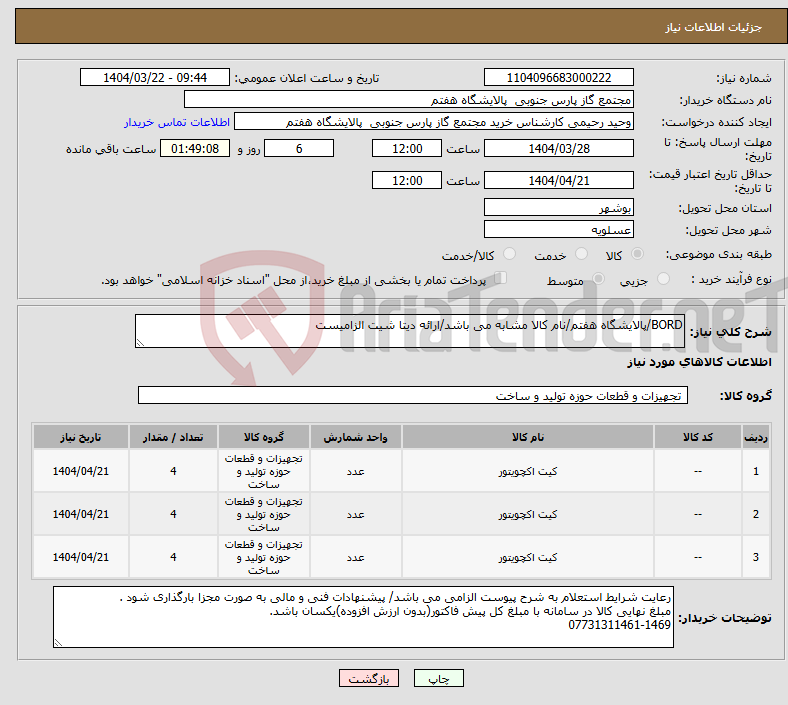The height and width of the screenshot is (705, 788).
Task: Click کیت اکچویتور in row 2
Action: coord(528,514)
